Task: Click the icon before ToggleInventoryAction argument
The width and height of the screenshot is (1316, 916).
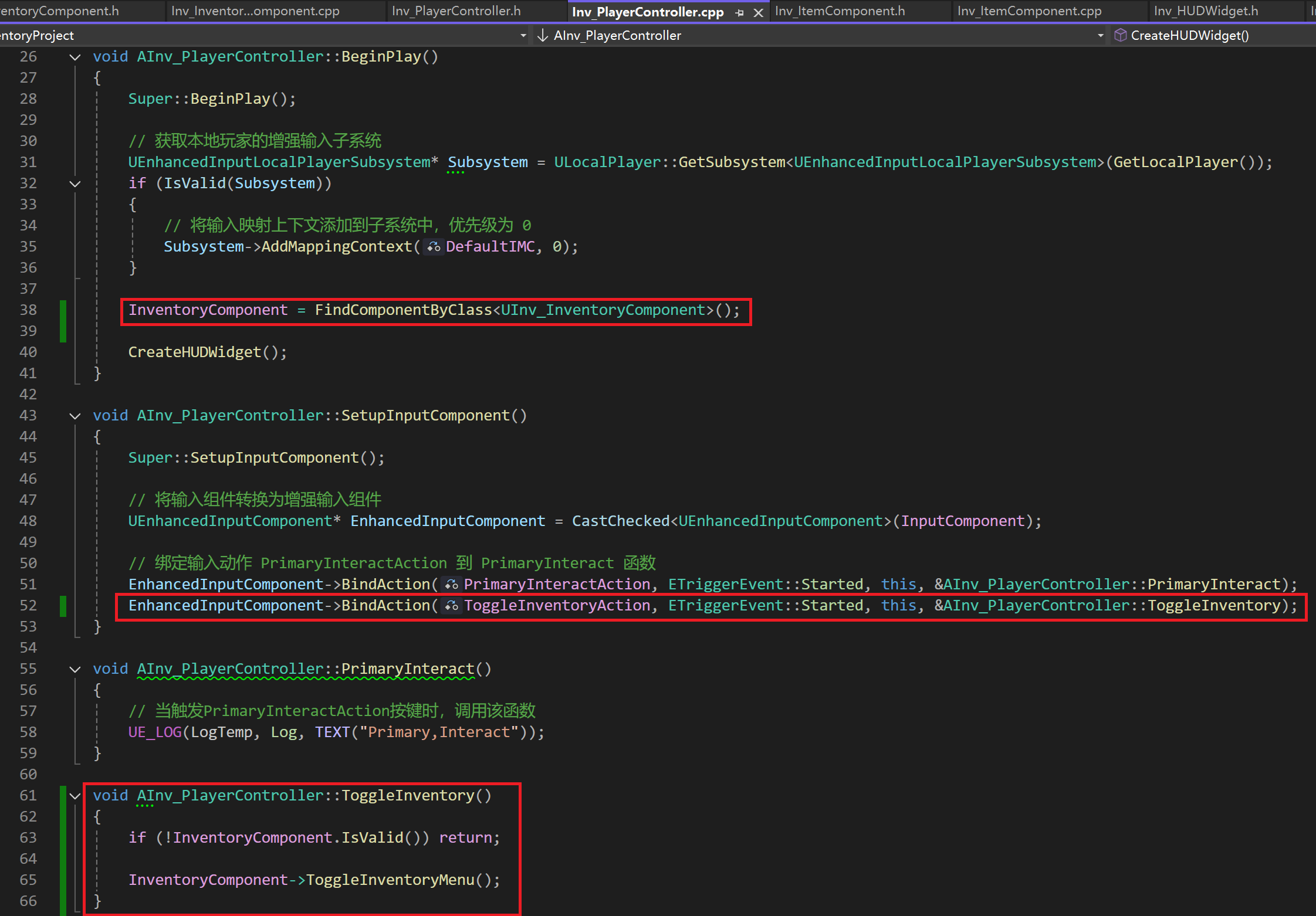Action: 451,606
